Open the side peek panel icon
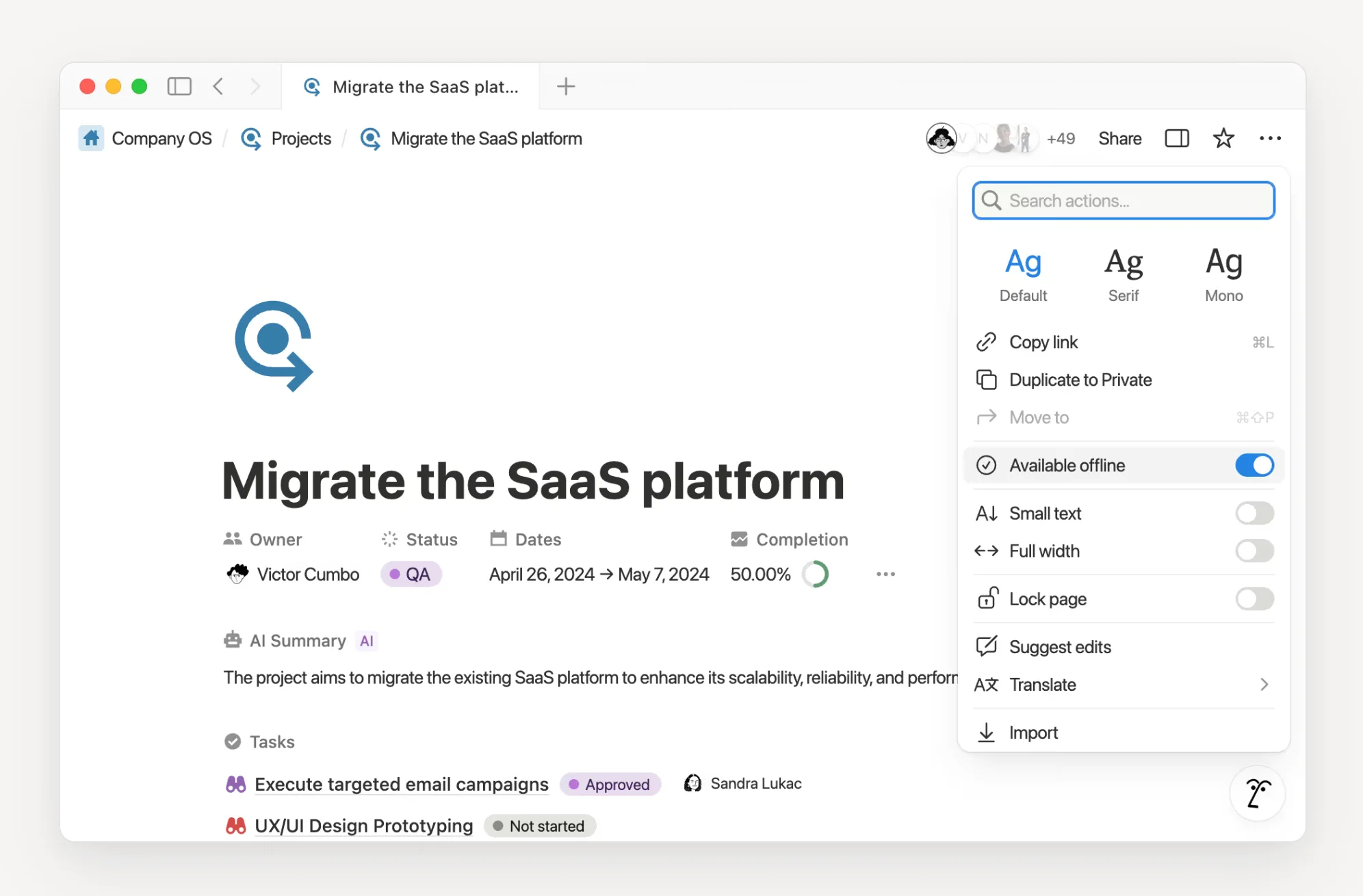The width and height of the screenshot is (1363, 896). click(1177, 138)
